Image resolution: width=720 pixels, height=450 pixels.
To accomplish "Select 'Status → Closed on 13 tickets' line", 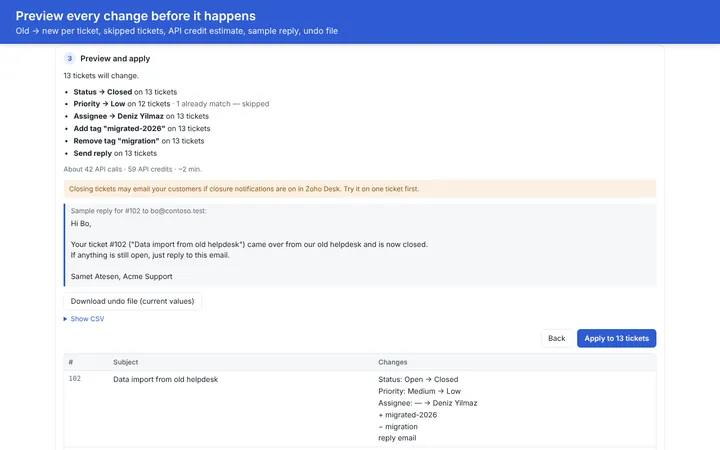I will [125, 92].
